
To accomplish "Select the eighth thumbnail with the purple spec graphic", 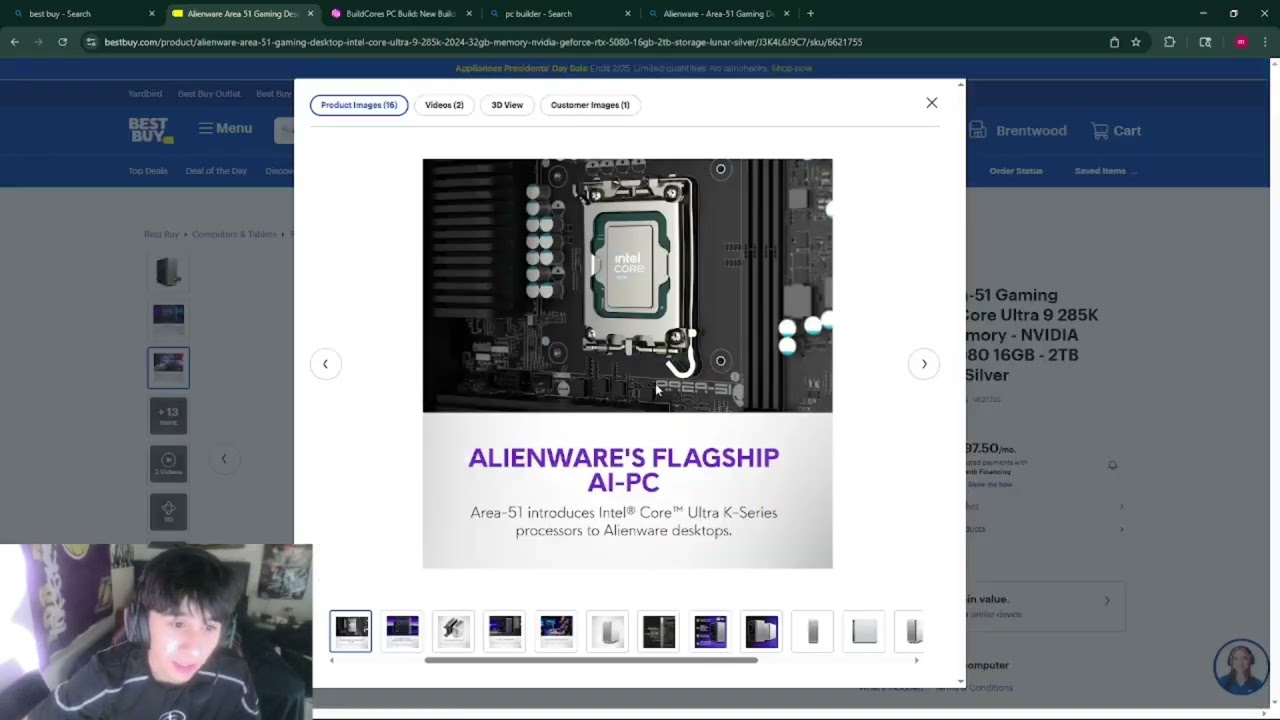I will [710, 631].
